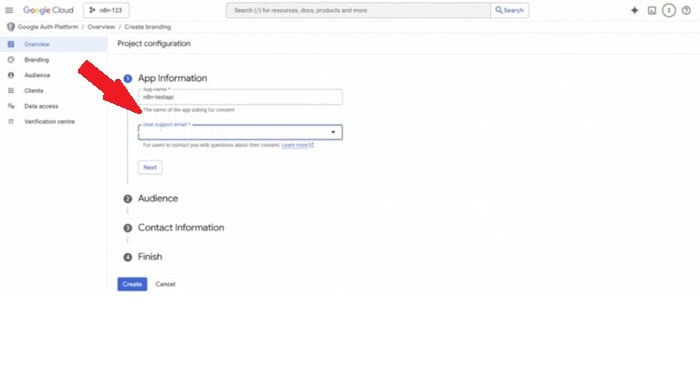Click the Cancel button
The height and width of the screenshot is (367, 700).
[165, 284]
